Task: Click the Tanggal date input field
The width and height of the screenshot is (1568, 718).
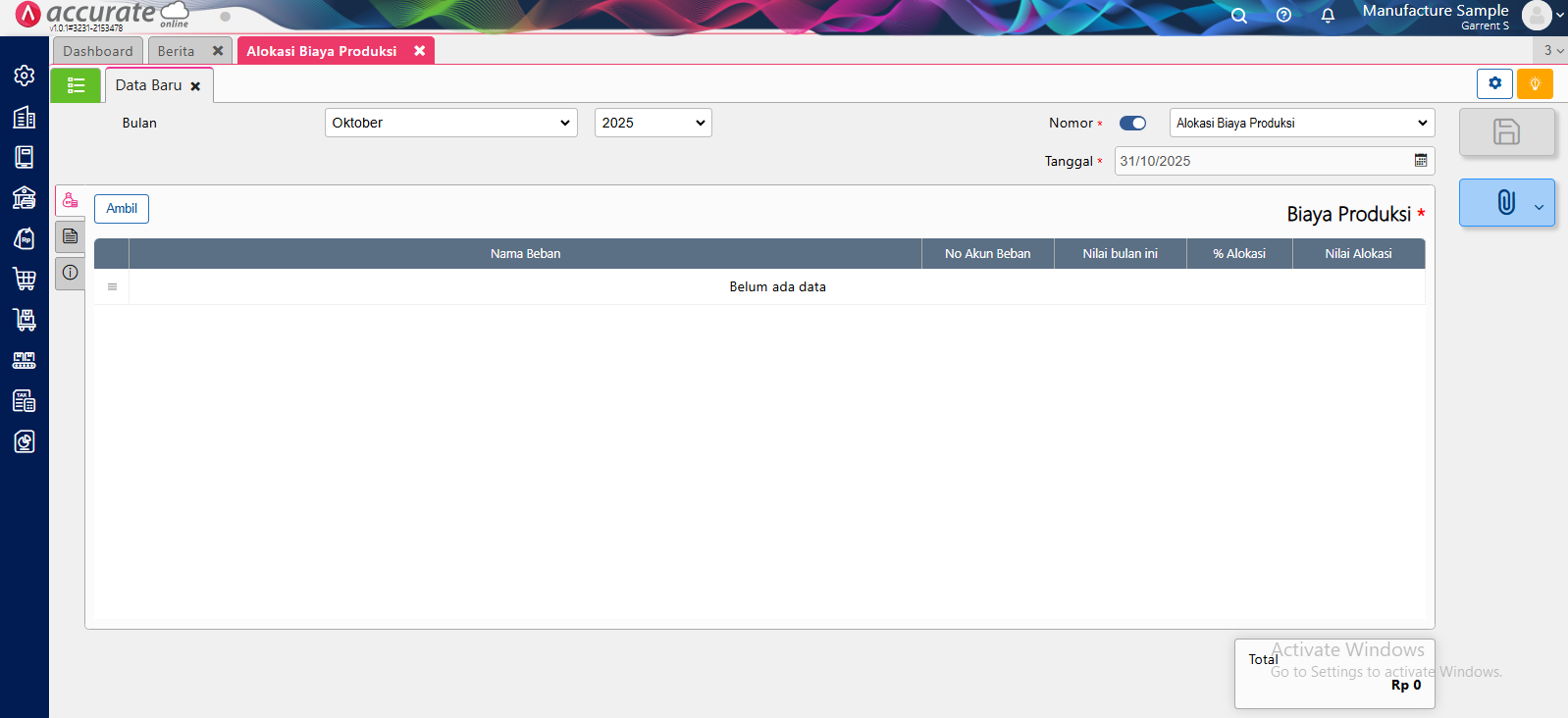Action: 1261,161
